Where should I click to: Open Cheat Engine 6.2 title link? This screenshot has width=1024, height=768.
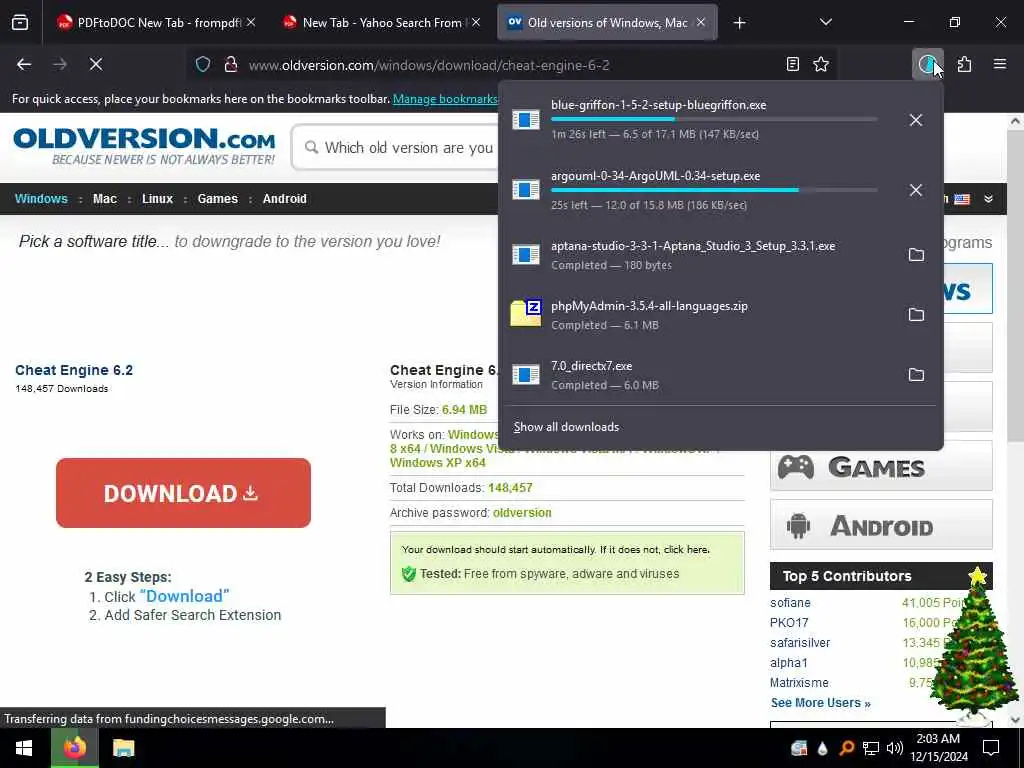point(74,370)
